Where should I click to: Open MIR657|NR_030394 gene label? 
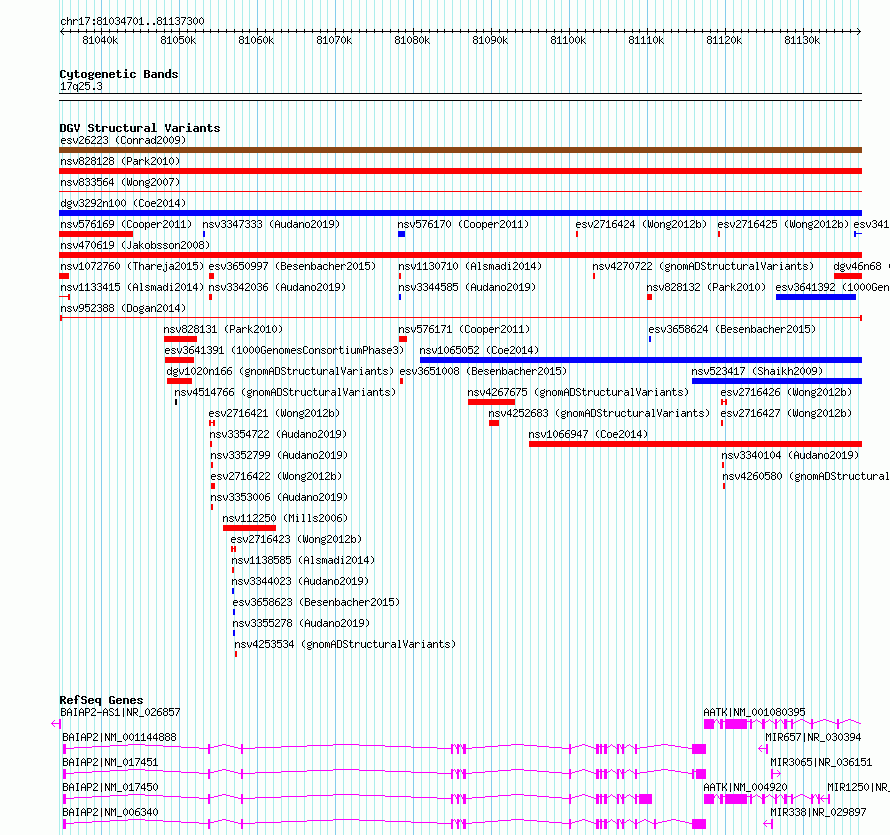(813, 737)
